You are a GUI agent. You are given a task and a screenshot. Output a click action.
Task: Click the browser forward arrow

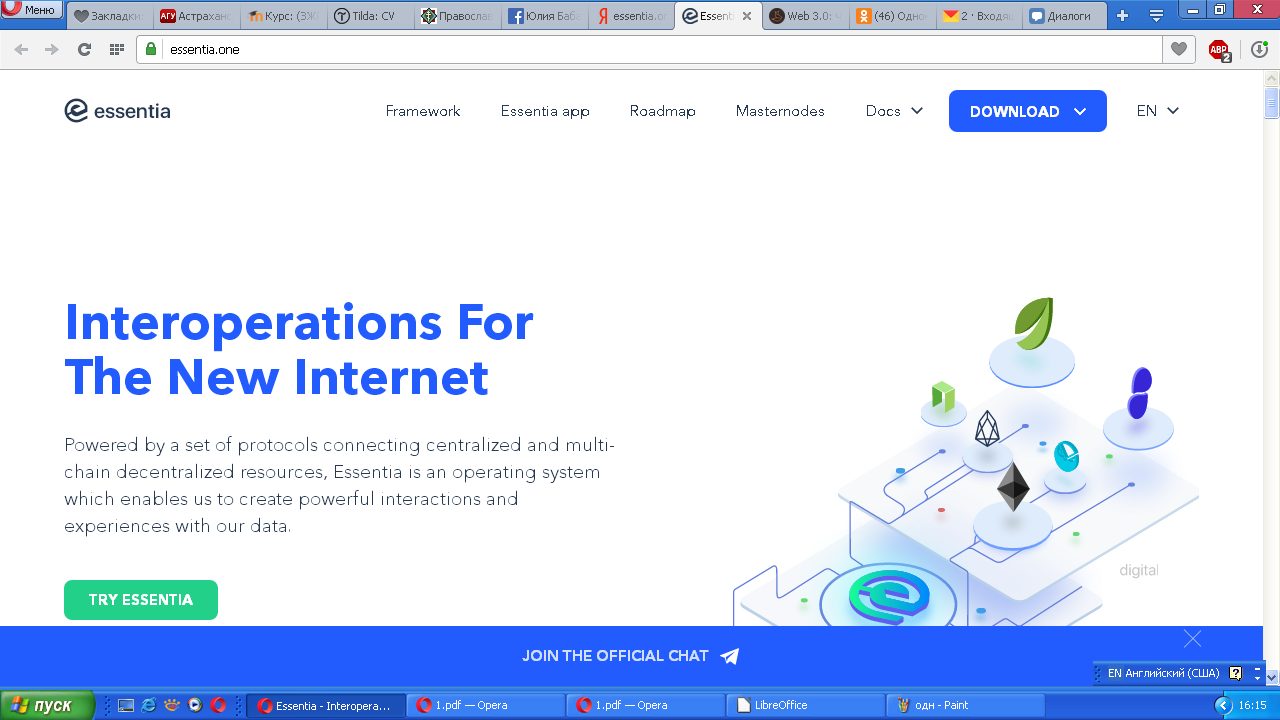pyautogui.click(x=52, y=49)
